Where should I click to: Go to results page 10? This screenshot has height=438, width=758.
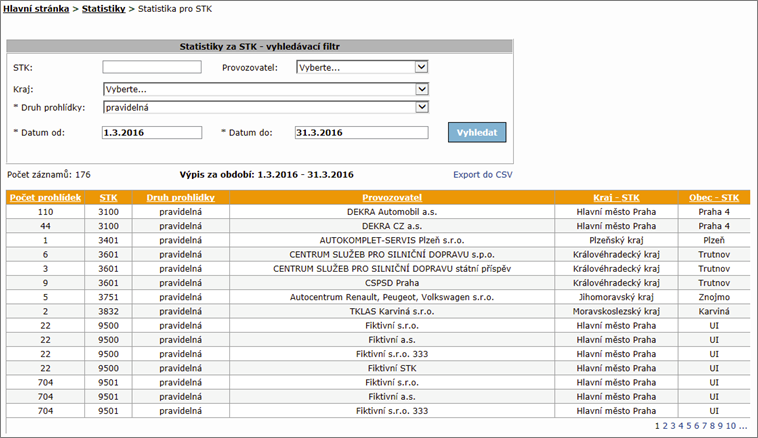pos(730,426)
